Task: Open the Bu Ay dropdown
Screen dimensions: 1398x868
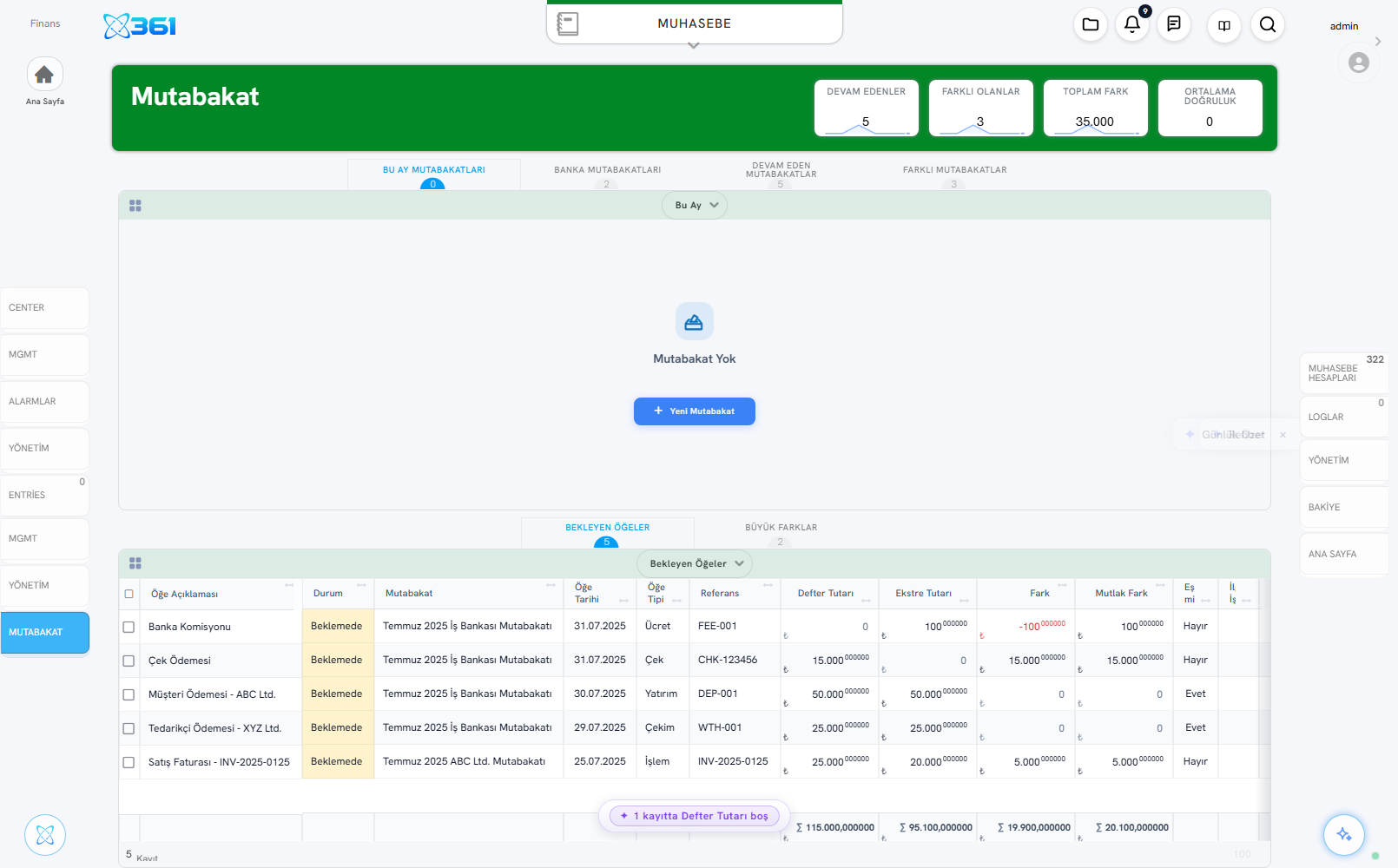Action: point(695,206)
